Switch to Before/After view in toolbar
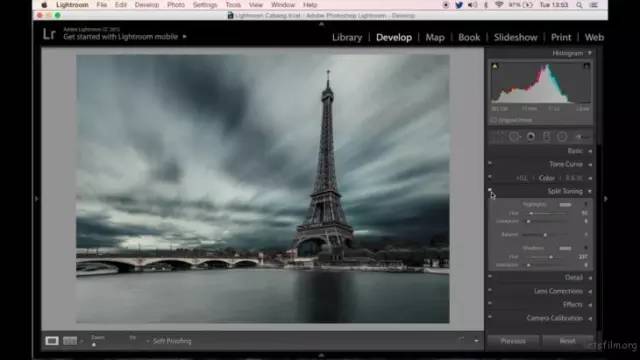640x360 pixels. [x=70, y=341]
